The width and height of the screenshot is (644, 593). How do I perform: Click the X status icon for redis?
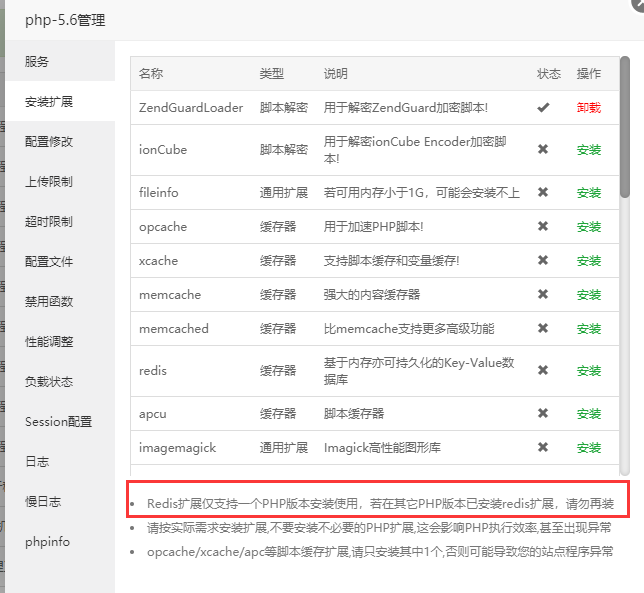[543, 370]
